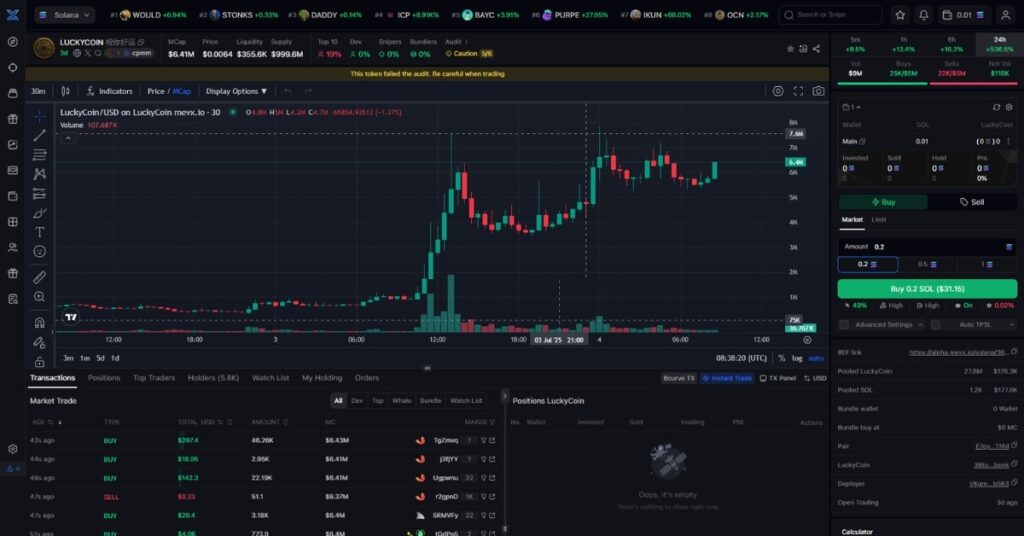Switch chart to MCap mode
This screenshot has width=1024, height=536.
coord(182,91)
